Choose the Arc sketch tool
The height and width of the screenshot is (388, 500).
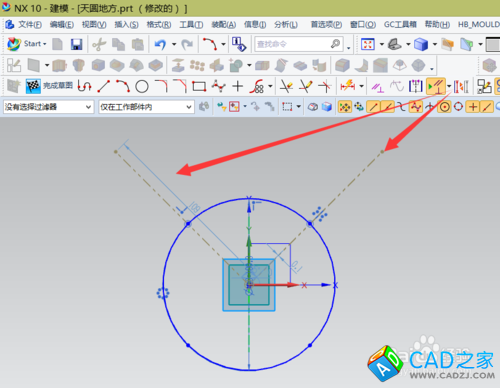[x=123, y=86]
